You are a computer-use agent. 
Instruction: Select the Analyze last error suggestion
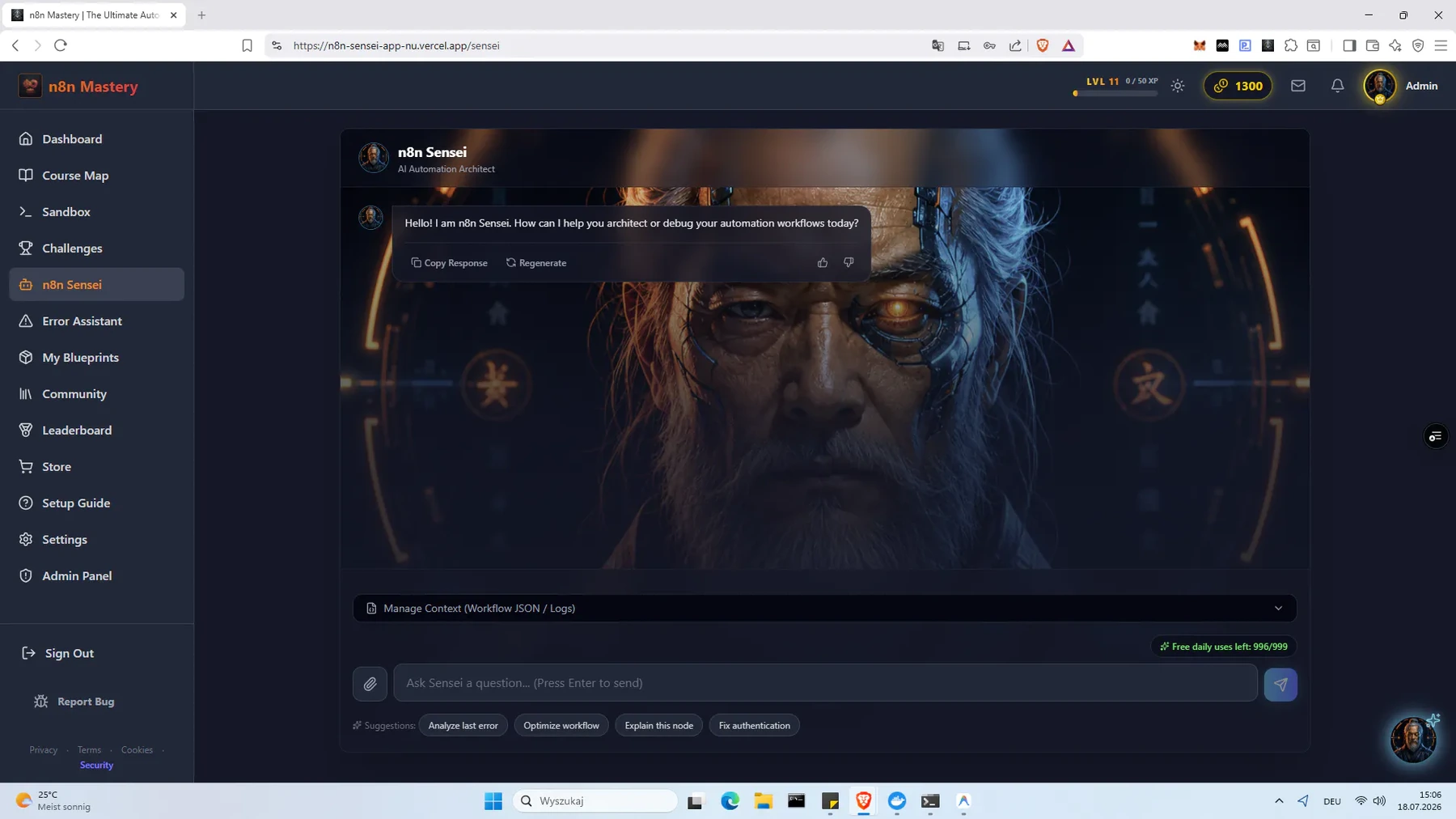point(463,726)
